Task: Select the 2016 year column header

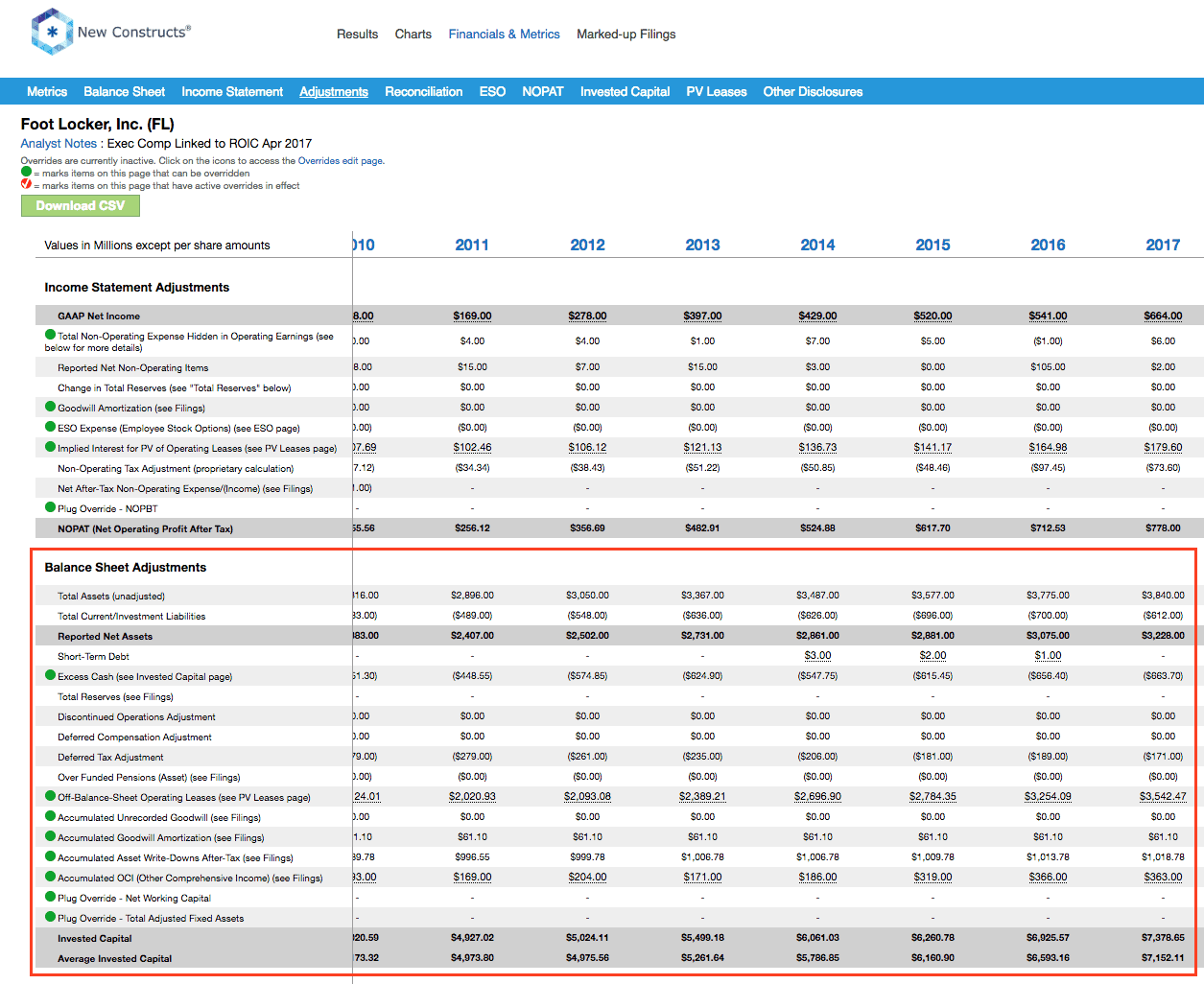Action: point(1049,245)
